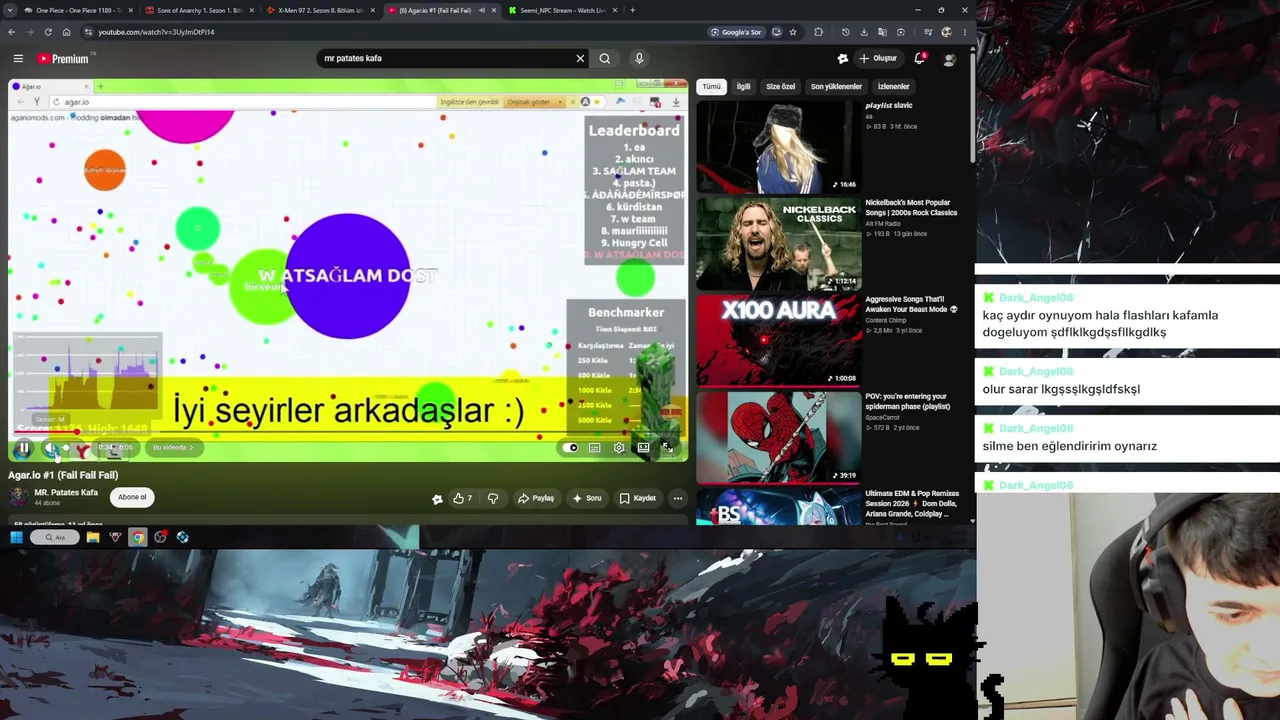Screen dimensions: 1280x720
Task: Open the more actions three-dot menu
Action: coord(678,498)
